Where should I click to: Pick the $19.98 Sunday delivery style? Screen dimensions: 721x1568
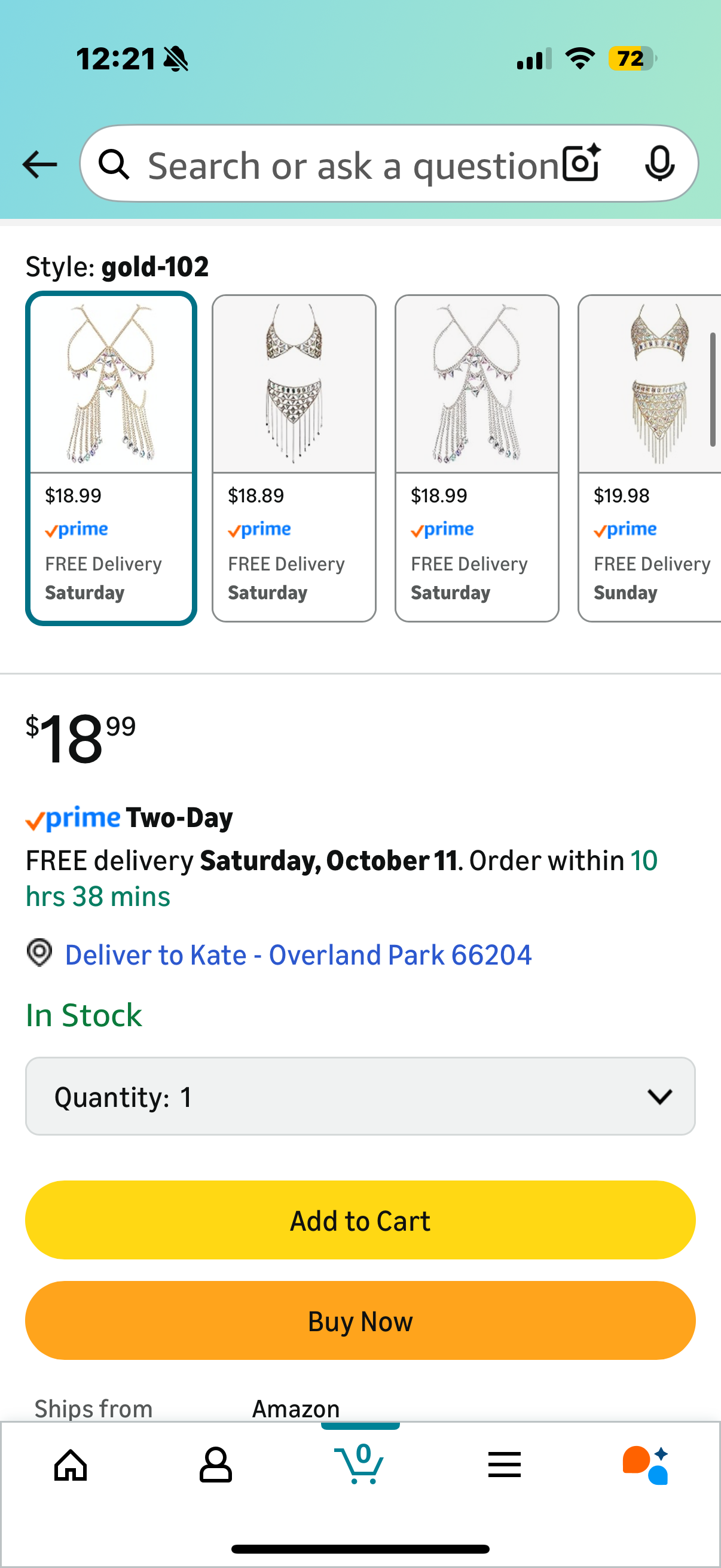click(650, 458)
